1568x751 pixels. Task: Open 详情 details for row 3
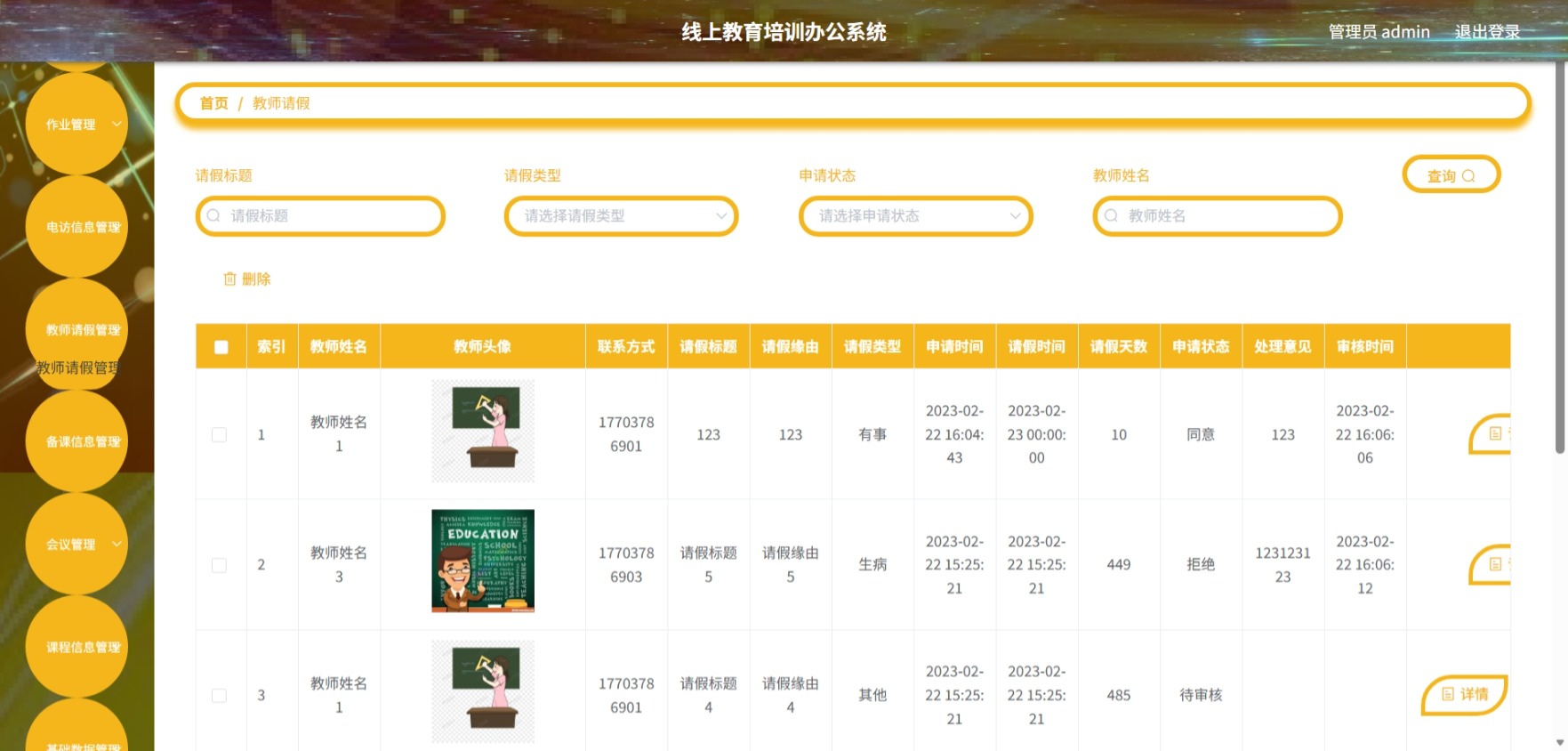1464,694
